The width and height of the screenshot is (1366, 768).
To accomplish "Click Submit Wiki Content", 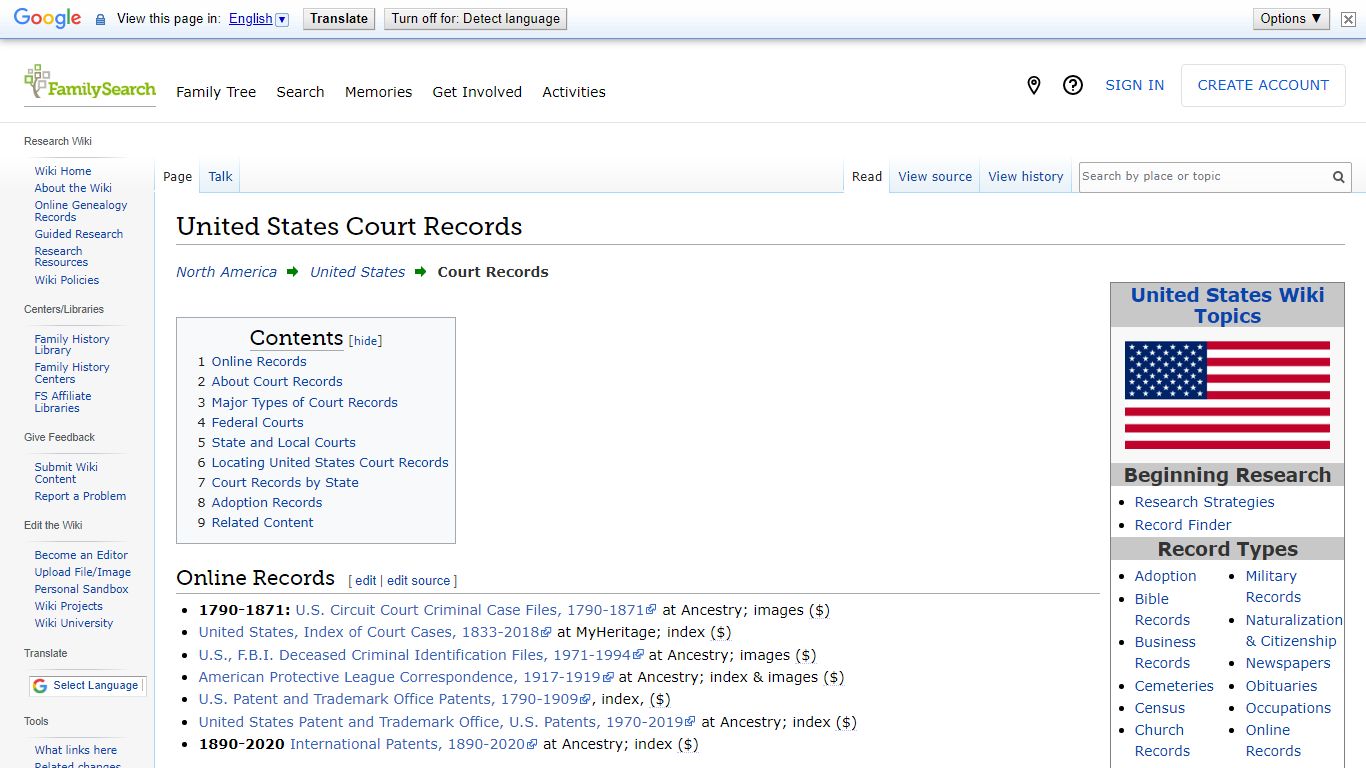I will (x=66, y=473).
